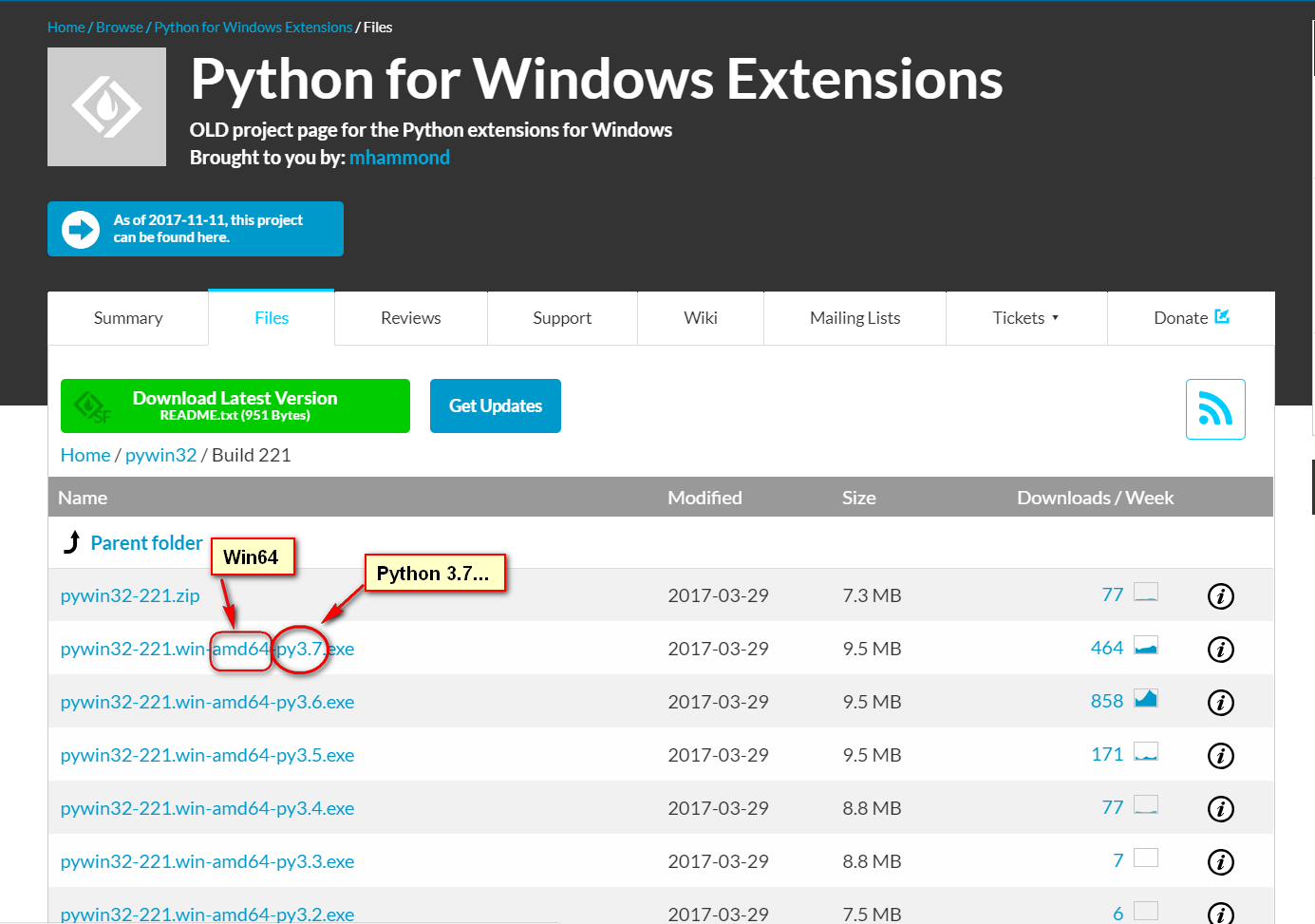Sort by the Size column header

(859, 498)
